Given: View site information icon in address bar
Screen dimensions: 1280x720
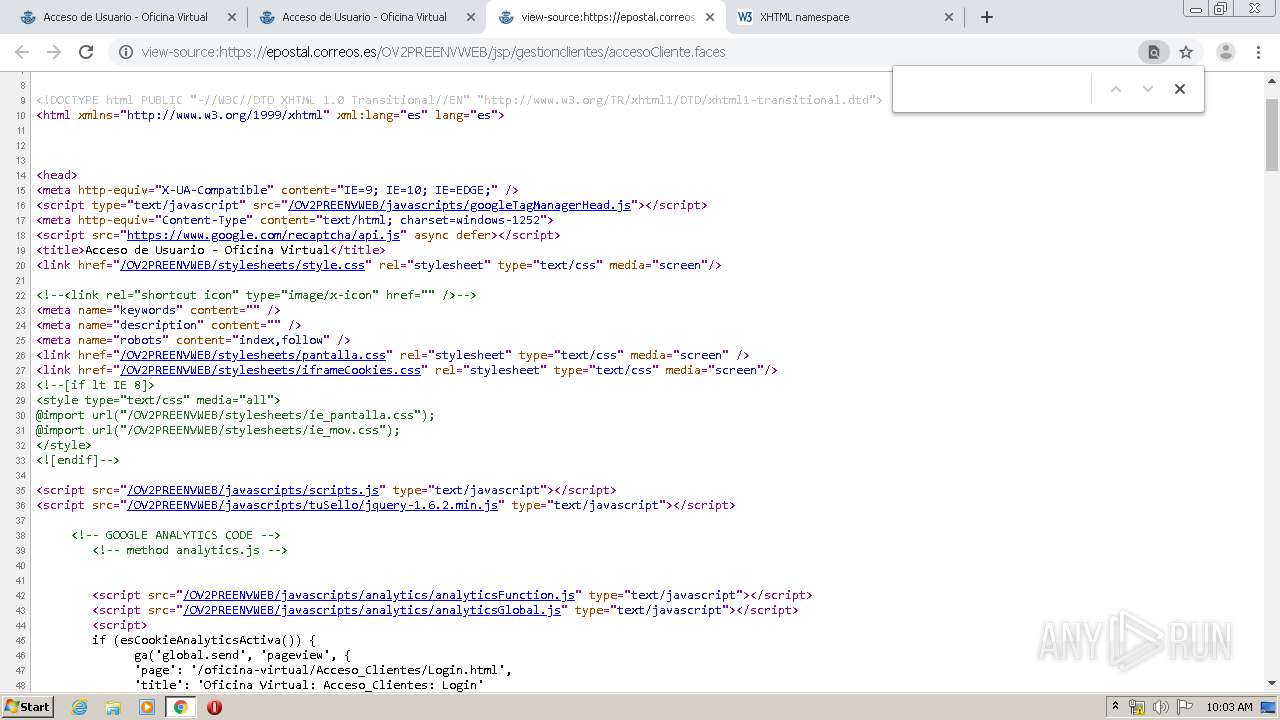Looking at the screenshot, I should [126, 52].
